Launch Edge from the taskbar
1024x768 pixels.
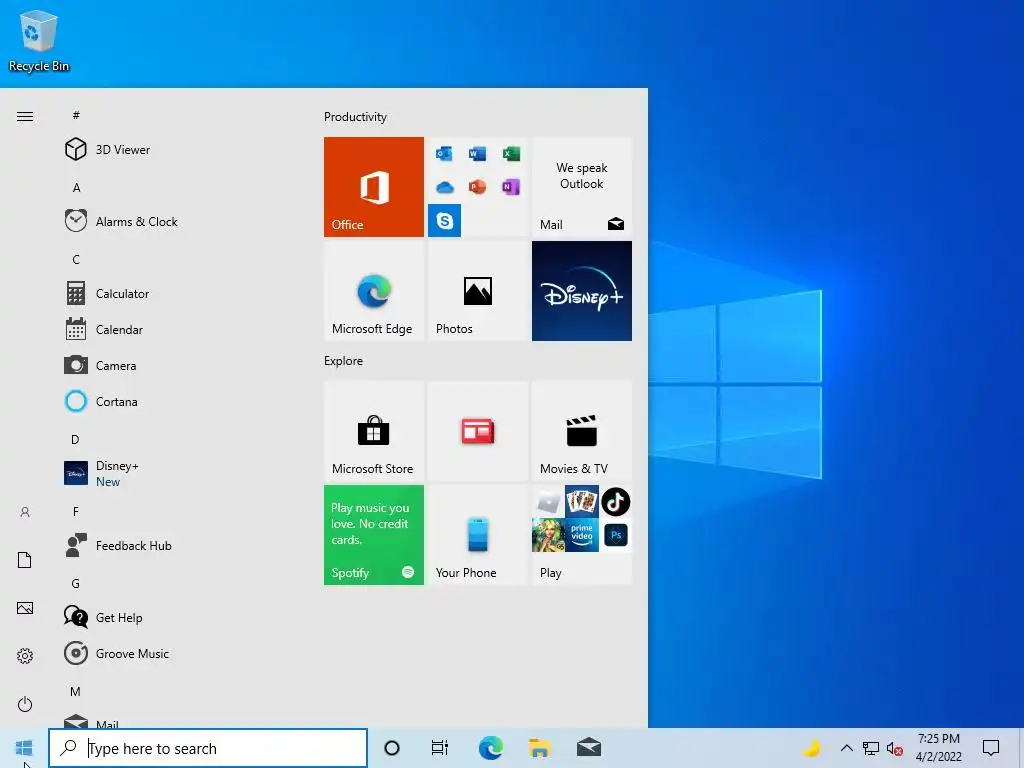point(490,748)
